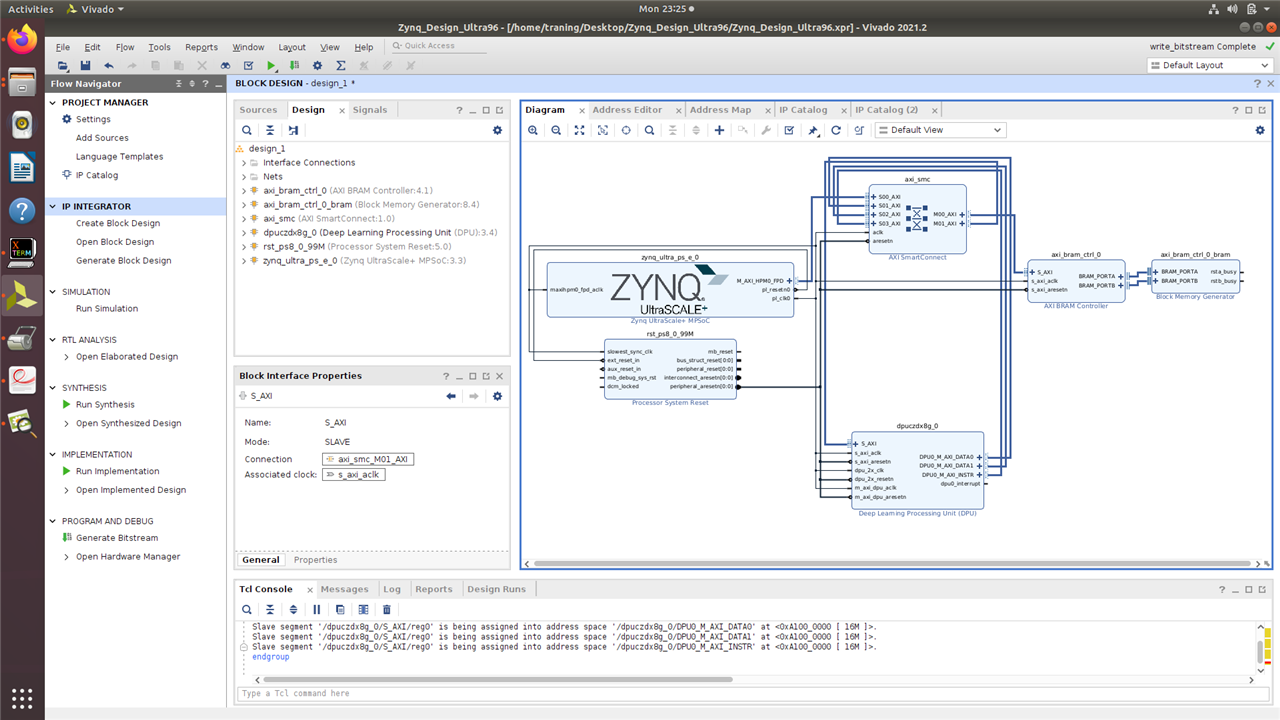1280x720 pixels.
Task: Click the binoculars Find icon
Action: pyautogui.click(x=226, y=65)
